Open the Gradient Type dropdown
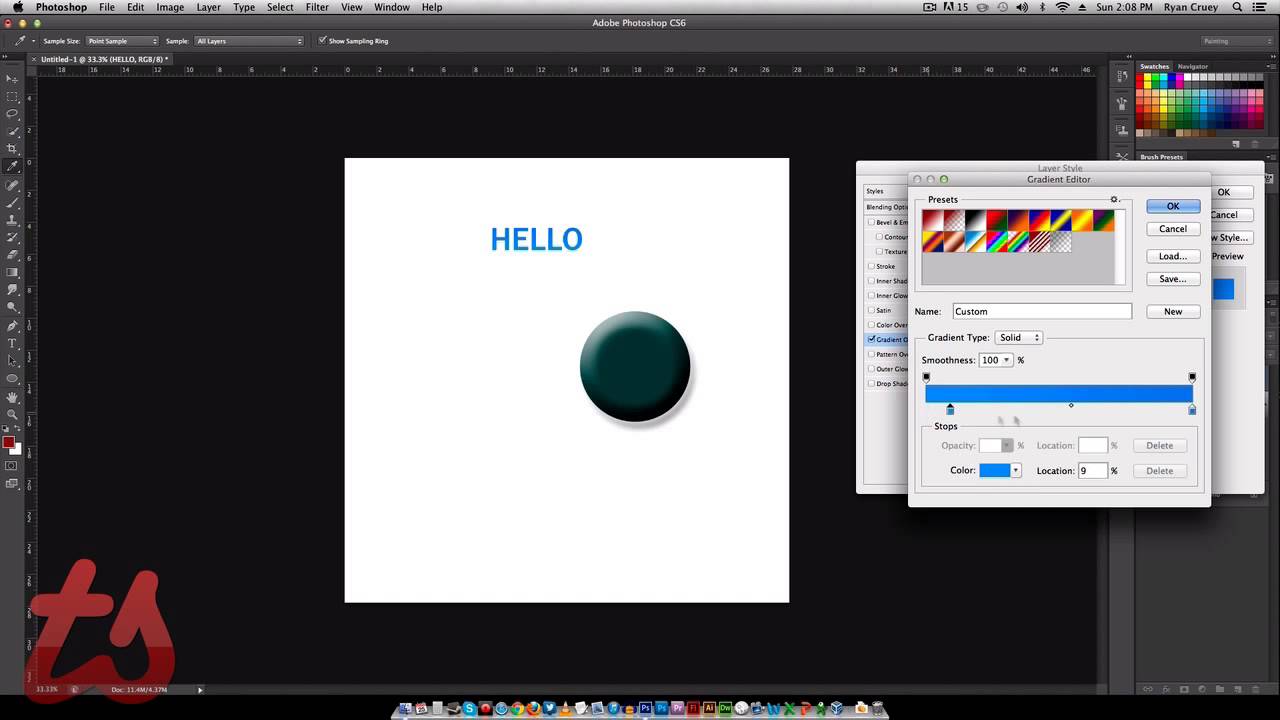 point(1019,338)
